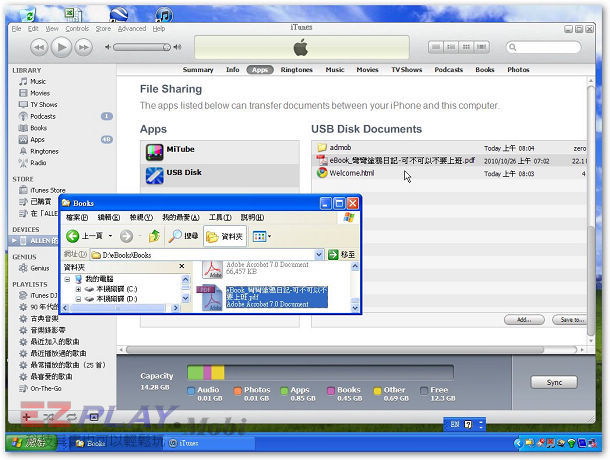Click the iTunes search field
This screenshot has width=610, height=460.
pos(543,47)
